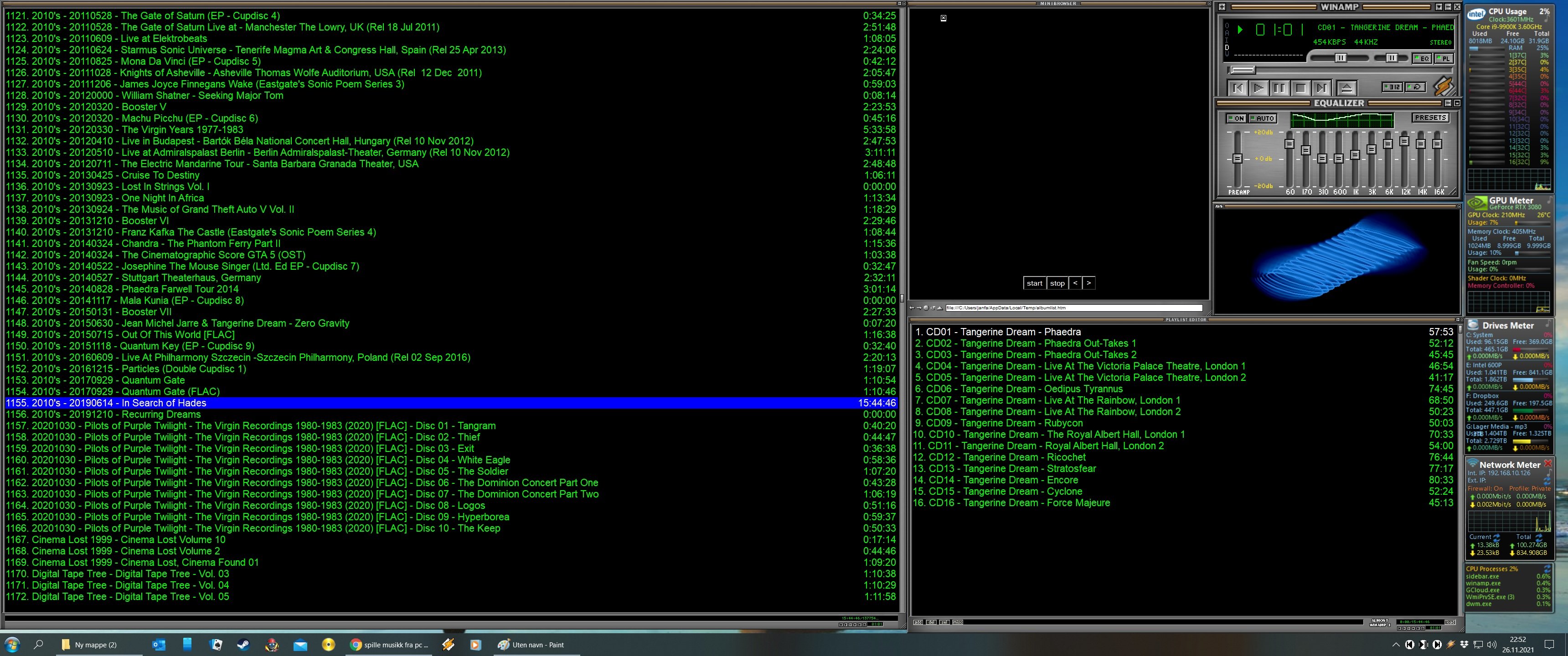1568x656 pixels.
Task: Click tray Winamp next-track icon
Action: [1437, 645]
